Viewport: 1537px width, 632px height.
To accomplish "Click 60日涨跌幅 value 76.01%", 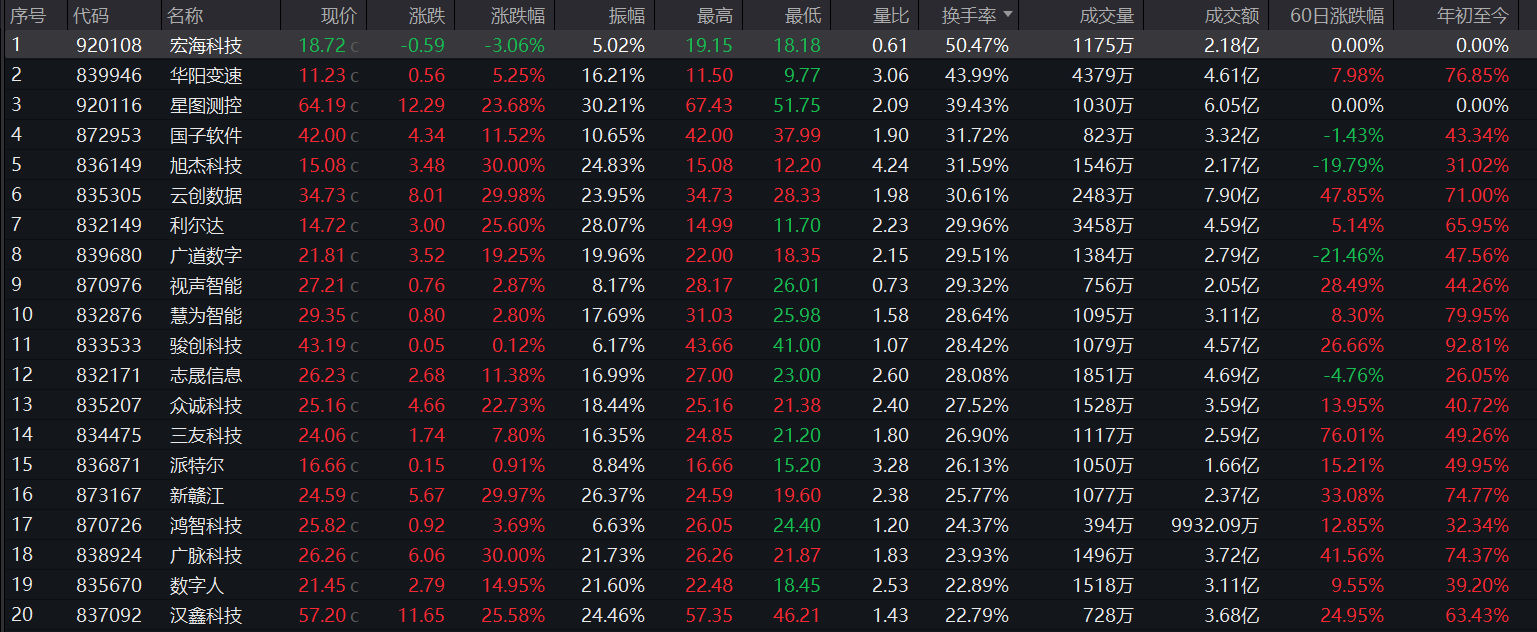I will pyautogui.click(x=1351, y=435).
